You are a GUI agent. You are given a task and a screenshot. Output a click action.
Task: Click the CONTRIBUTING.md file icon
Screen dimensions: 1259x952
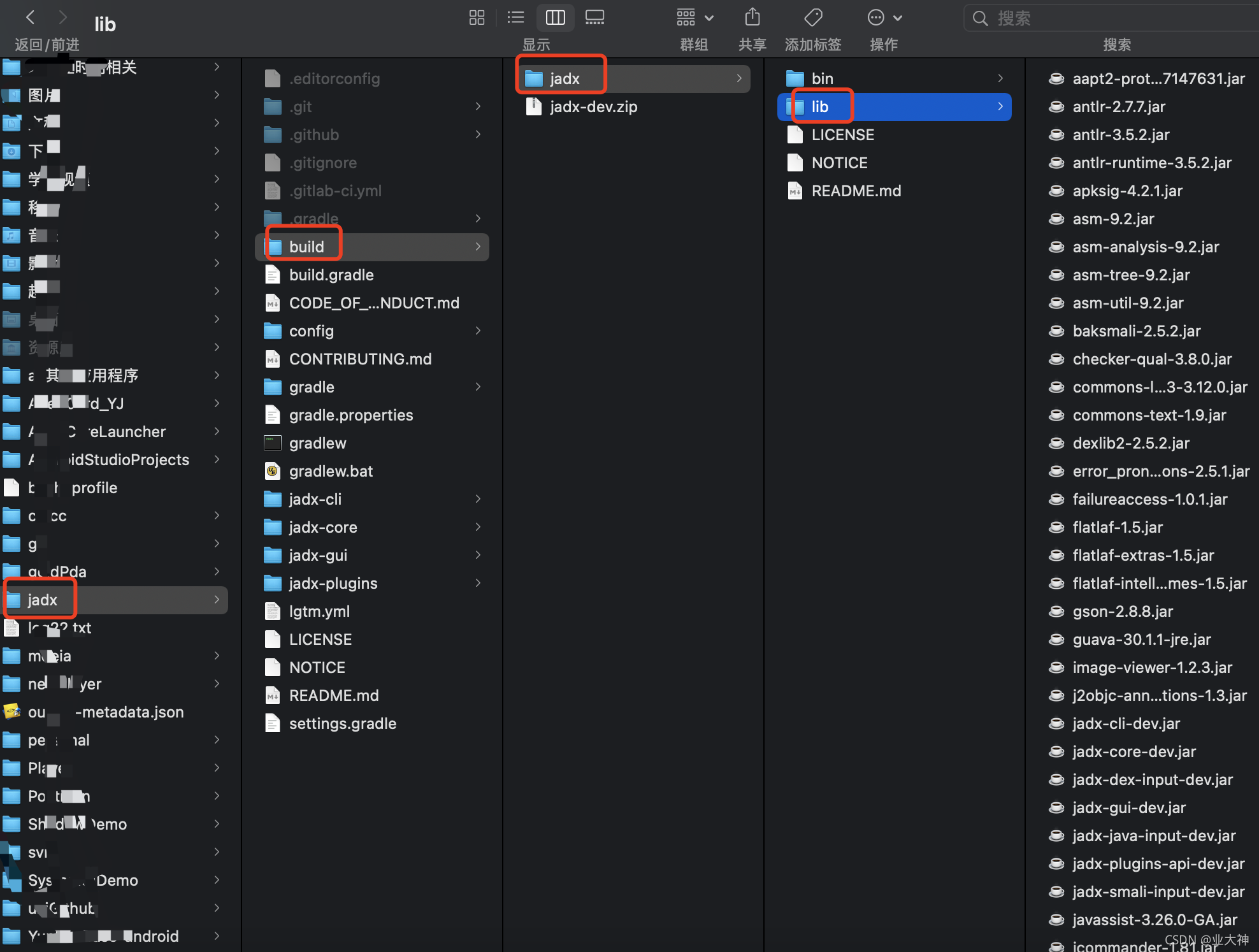point(273,359)
